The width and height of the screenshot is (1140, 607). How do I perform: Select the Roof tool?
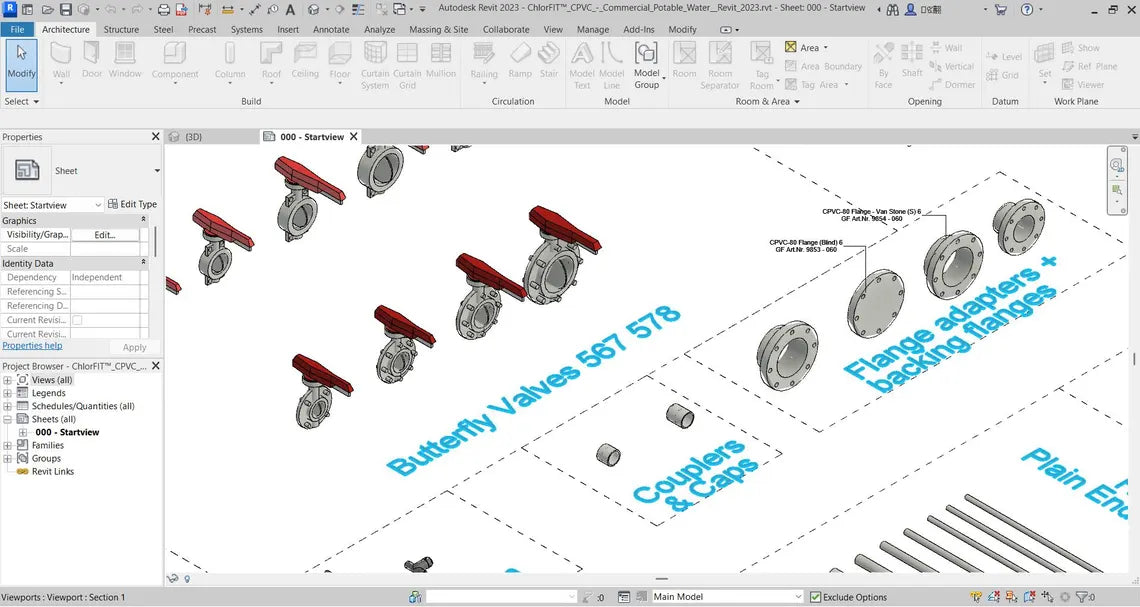pyautogui.click(x=271, y=62)
